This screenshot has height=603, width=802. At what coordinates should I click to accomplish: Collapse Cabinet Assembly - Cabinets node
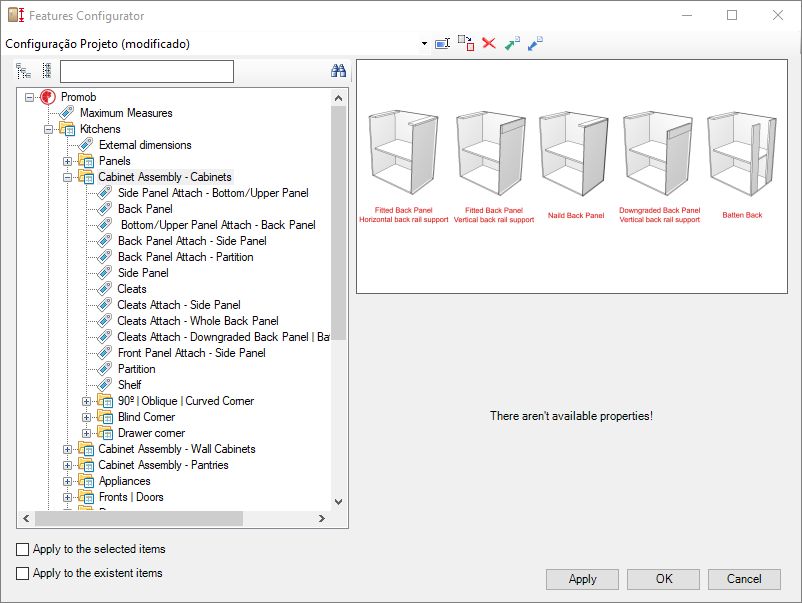pos(68,177)
